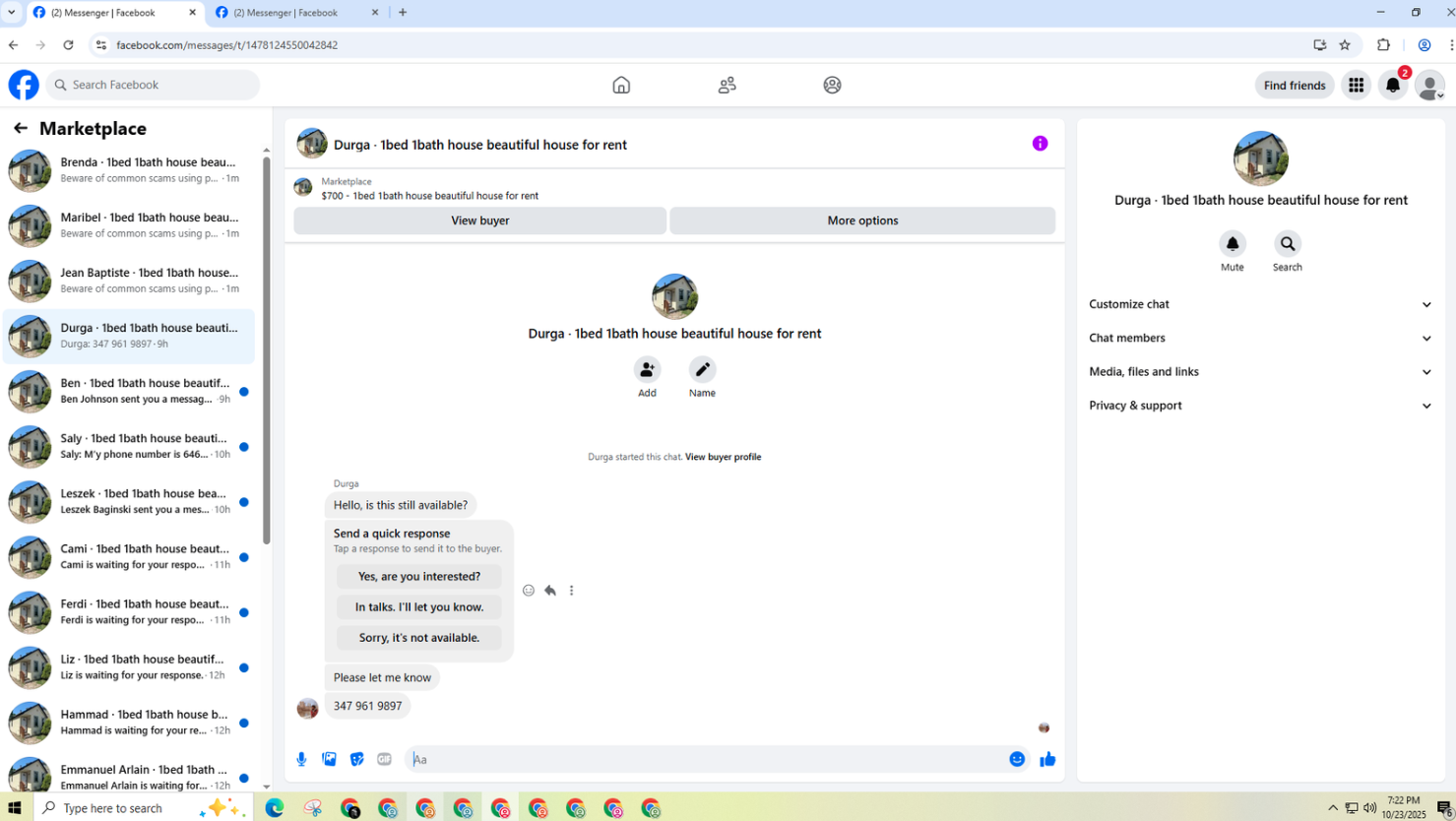Reply to the message arrow icon
1456x821 pixels.
550,591
